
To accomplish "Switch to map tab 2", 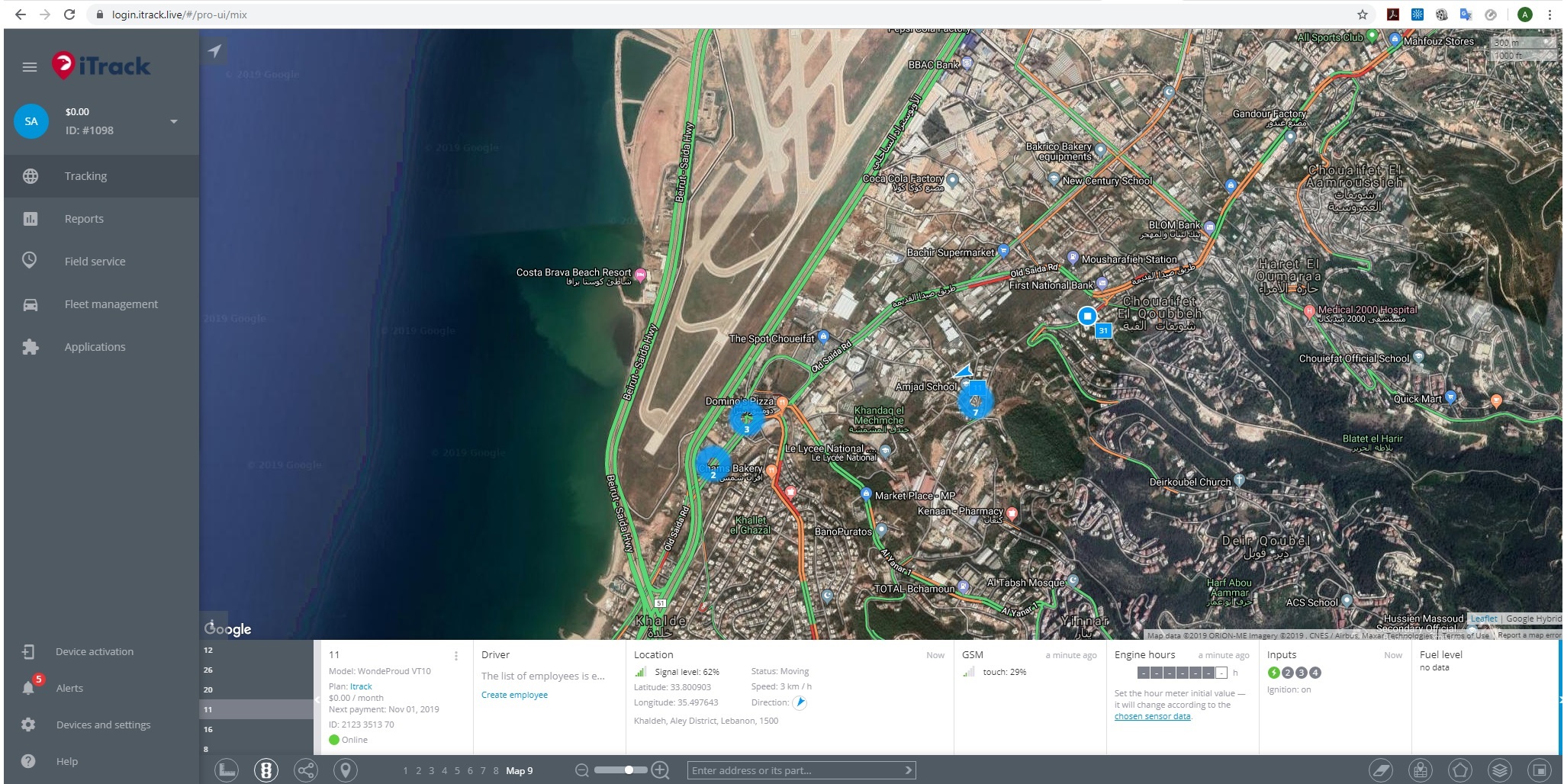I will [x=418, y=771].
